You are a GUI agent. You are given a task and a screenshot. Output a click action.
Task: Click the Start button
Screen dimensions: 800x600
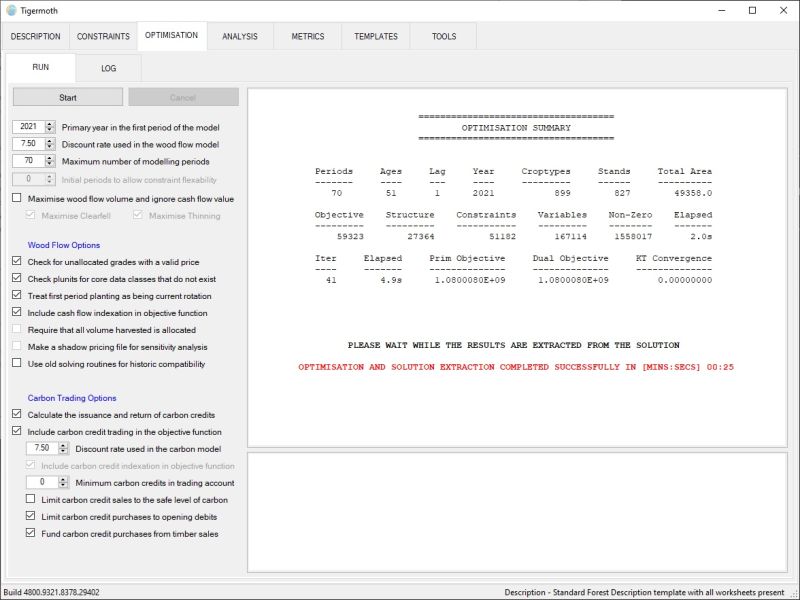click(x=68, y=97)
